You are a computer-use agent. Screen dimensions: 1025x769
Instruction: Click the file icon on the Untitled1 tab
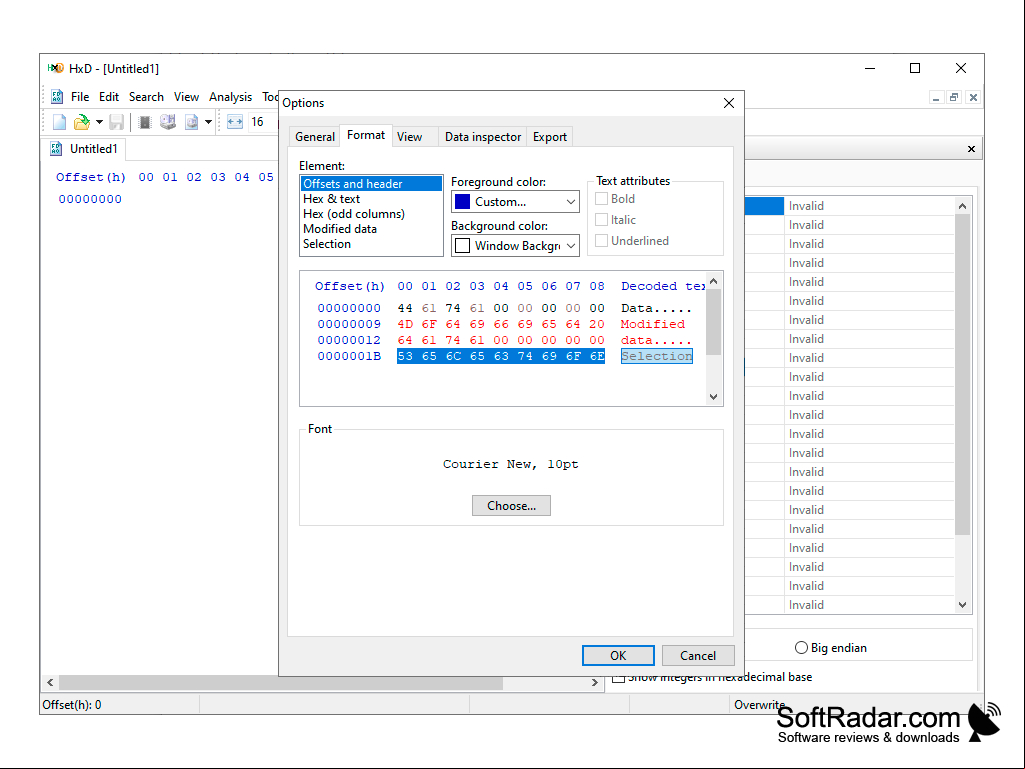56,148
